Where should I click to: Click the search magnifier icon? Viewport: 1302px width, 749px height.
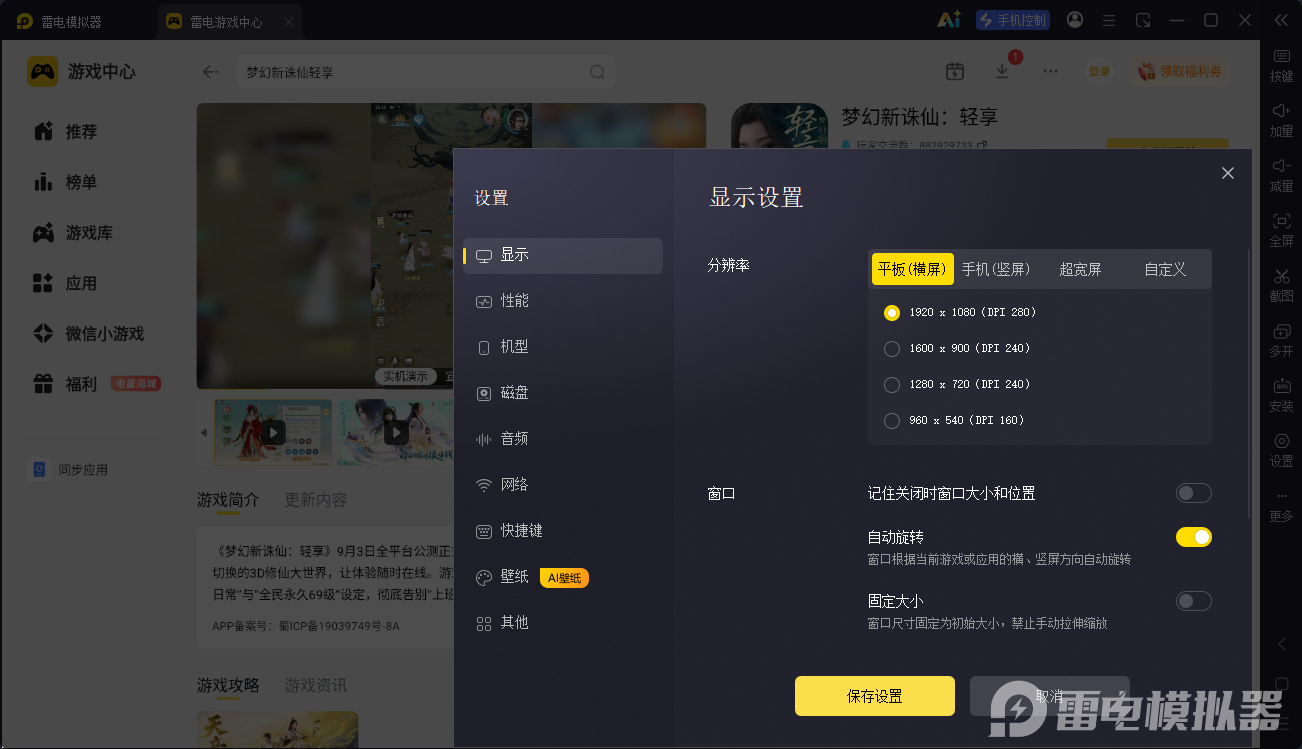click(597, 72)
